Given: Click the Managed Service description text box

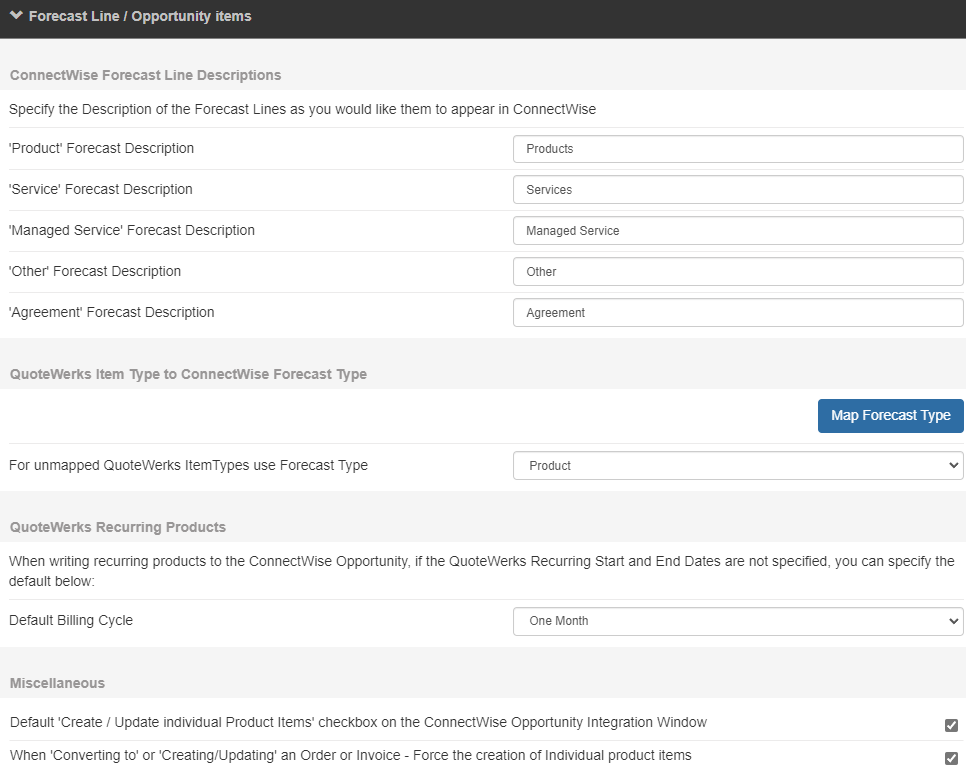Looking at the screenshot, I should (x=737, y=231).
